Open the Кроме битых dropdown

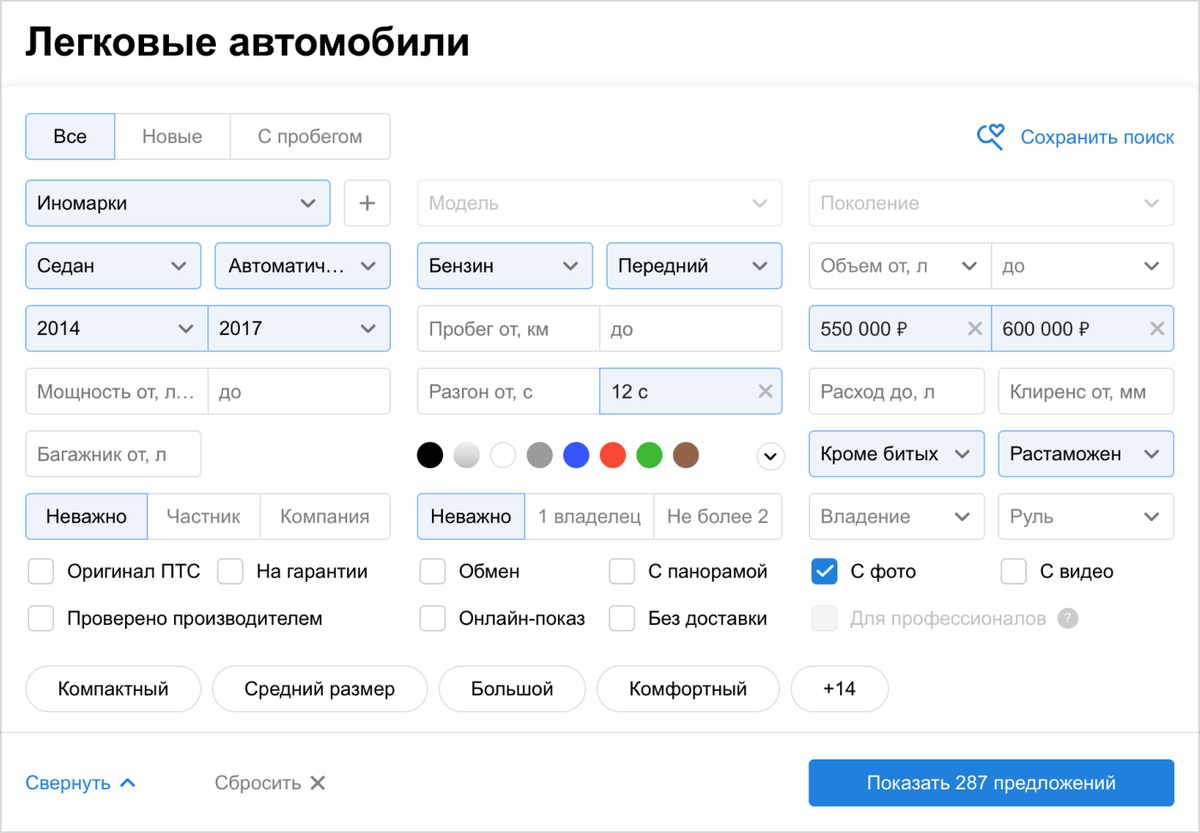897,454
